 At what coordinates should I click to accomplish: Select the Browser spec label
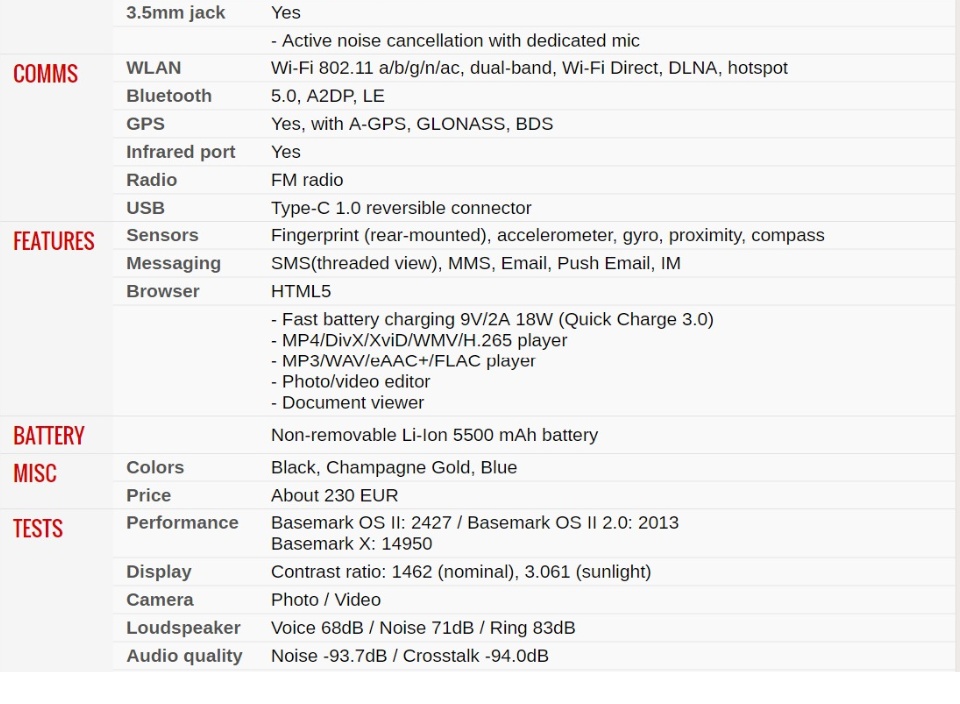tap(162, 291)
